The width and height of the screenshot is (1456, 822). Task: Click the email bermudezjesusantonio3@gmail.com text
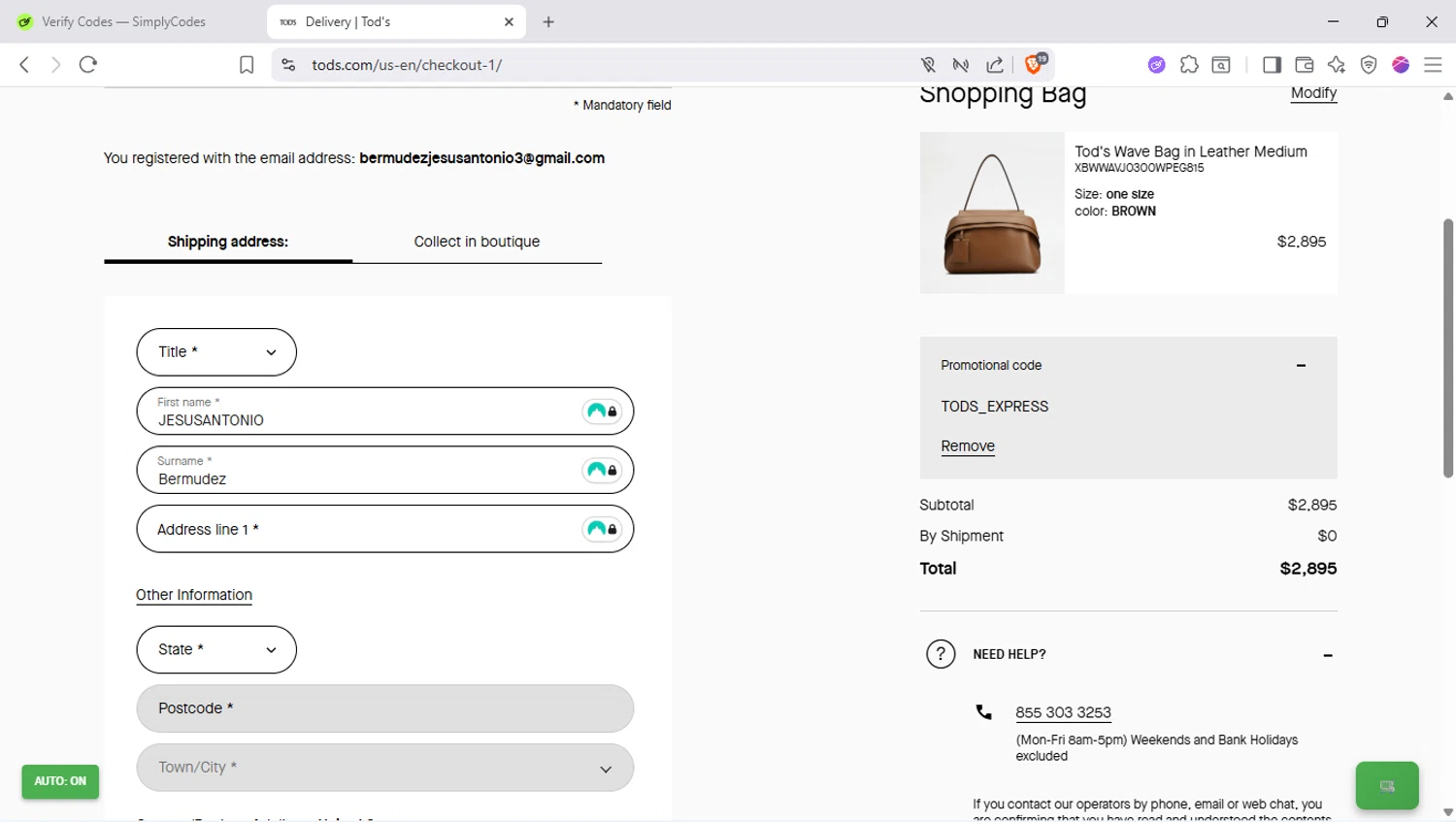click(482, 158)
